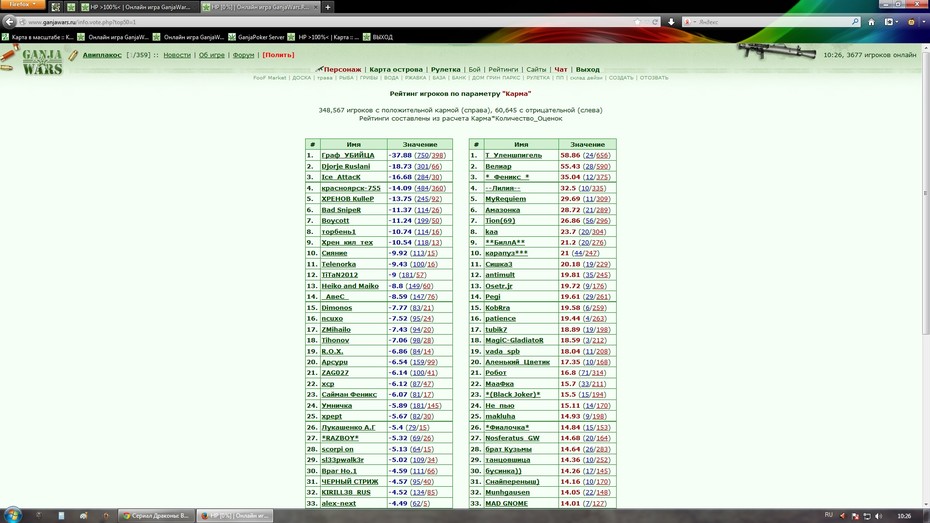The height and width of the screenshot is (523, 930).
Task: Click the taskbar volume speaker icon
Action: click(x=878, y=516)
